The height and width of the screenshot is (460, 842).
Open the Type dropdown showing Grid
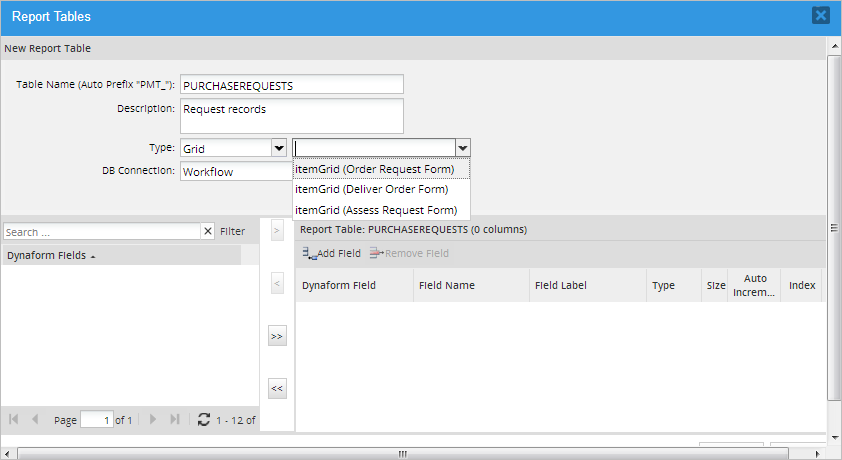pos(279,148)
